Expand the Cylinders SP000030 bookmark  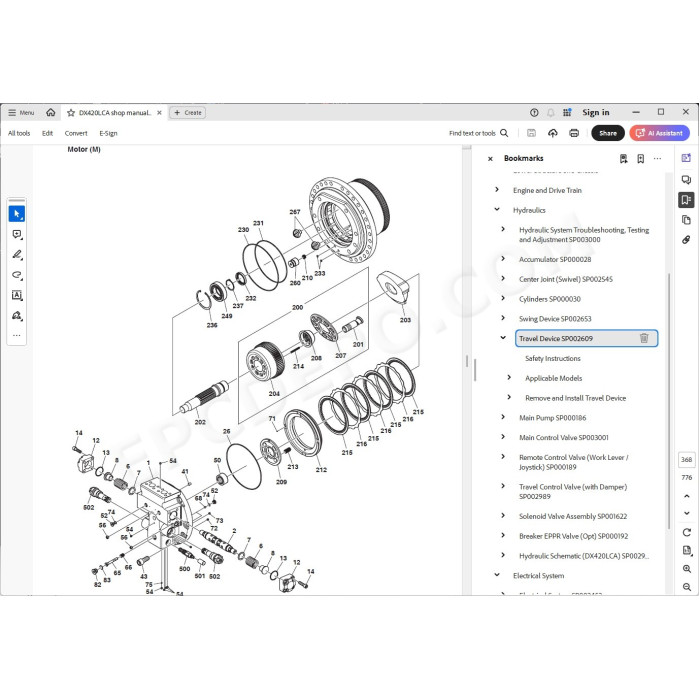coord(503,298)
